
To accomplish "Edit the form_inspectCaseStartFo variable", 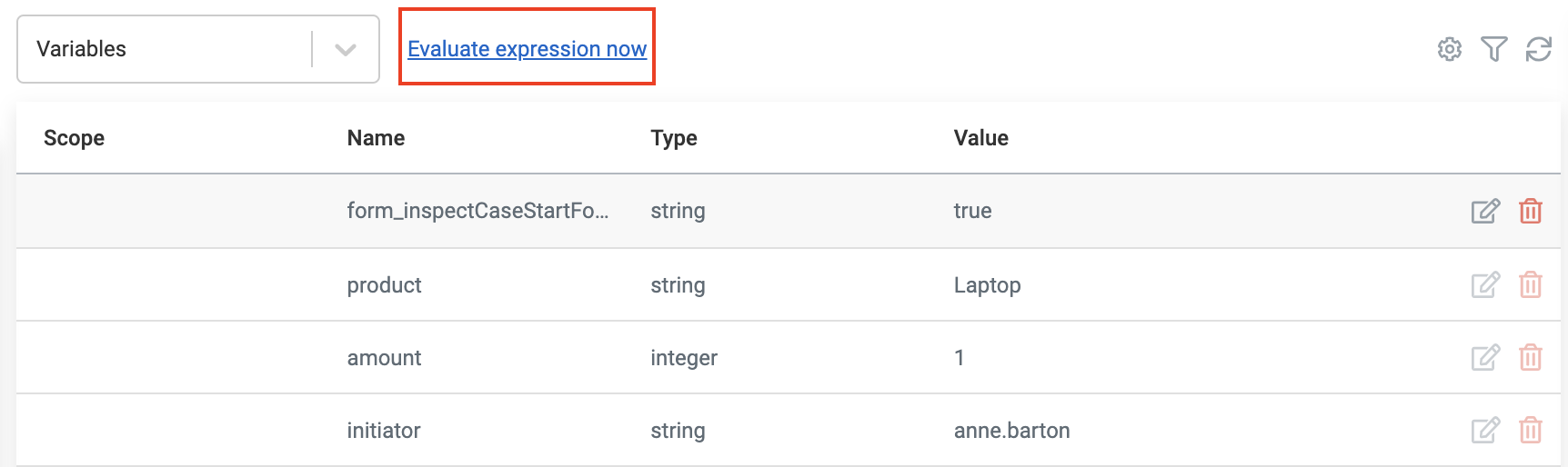I will coord(1485,212).
